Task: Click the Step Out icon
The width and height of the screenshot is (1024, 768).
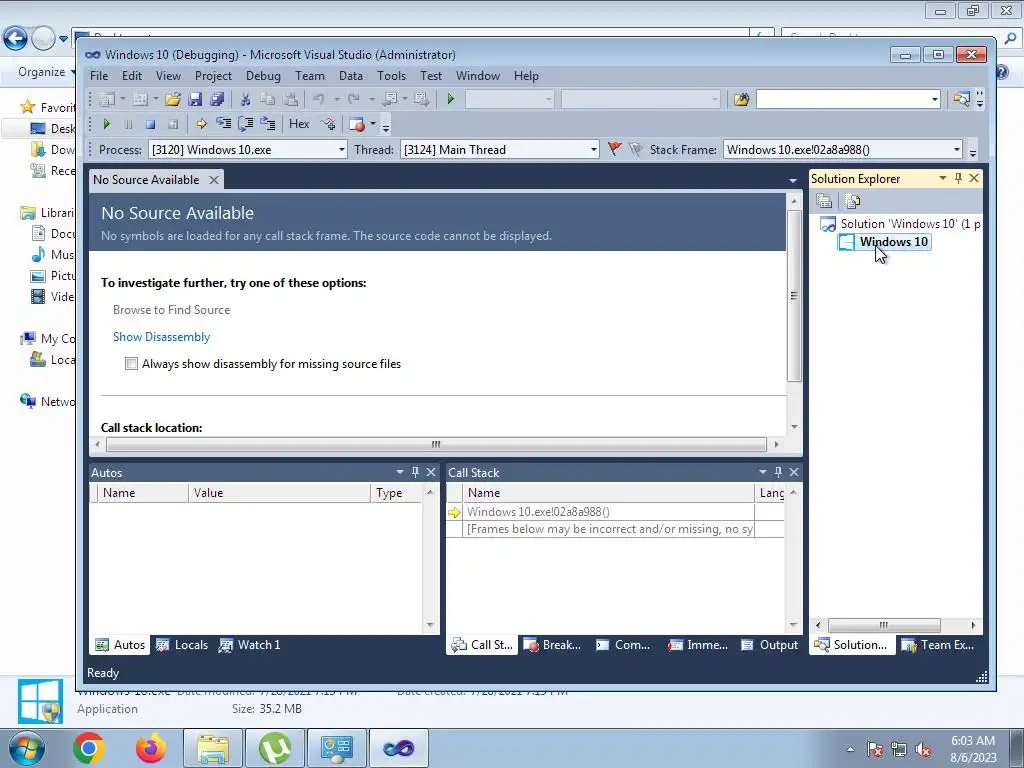Action: click(268, 123)
